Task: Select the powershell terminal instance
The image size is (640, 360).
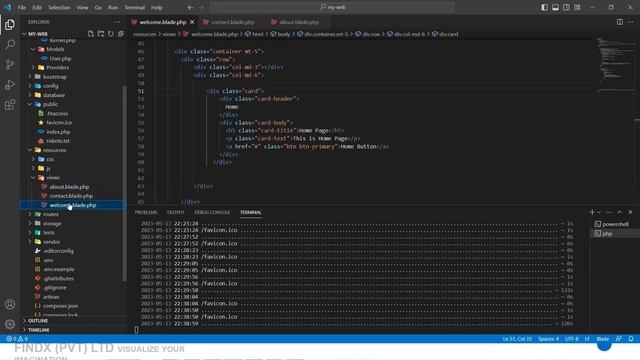Action: [615, 224]
